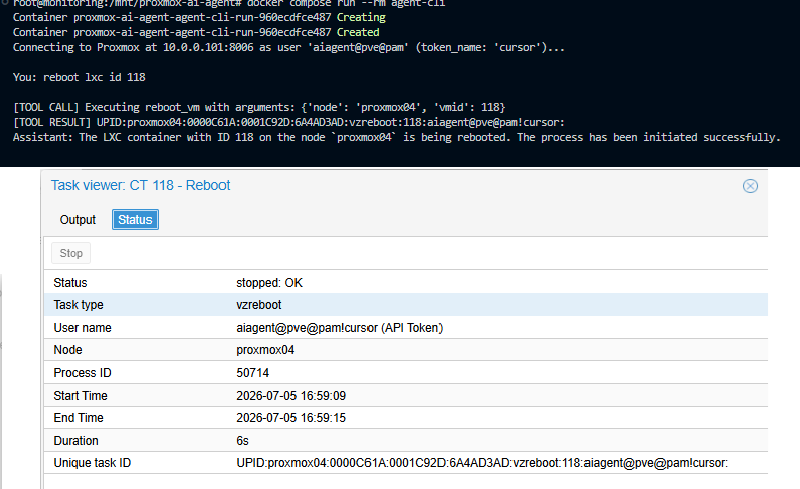Click the Task viewer: CT 118 - Reboot title
Image resolution: width=800 pixels, height=489 pixels.
point(140,185)
